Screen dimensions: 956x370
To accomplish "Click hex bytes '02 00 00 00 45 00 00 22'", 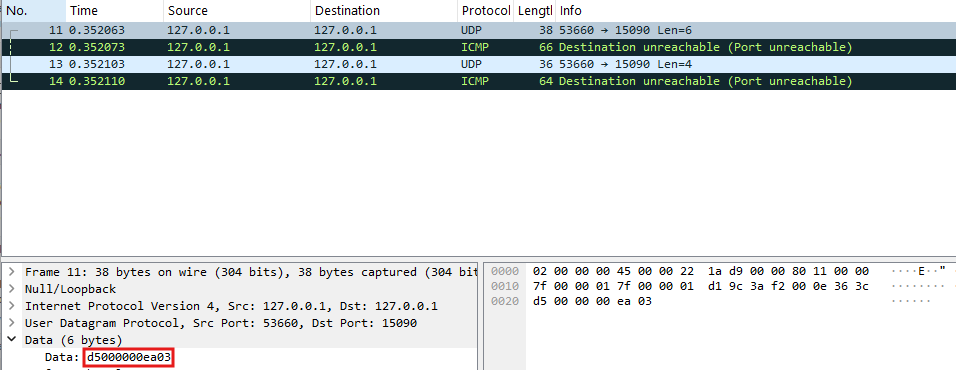I will [x=613, y=271].
